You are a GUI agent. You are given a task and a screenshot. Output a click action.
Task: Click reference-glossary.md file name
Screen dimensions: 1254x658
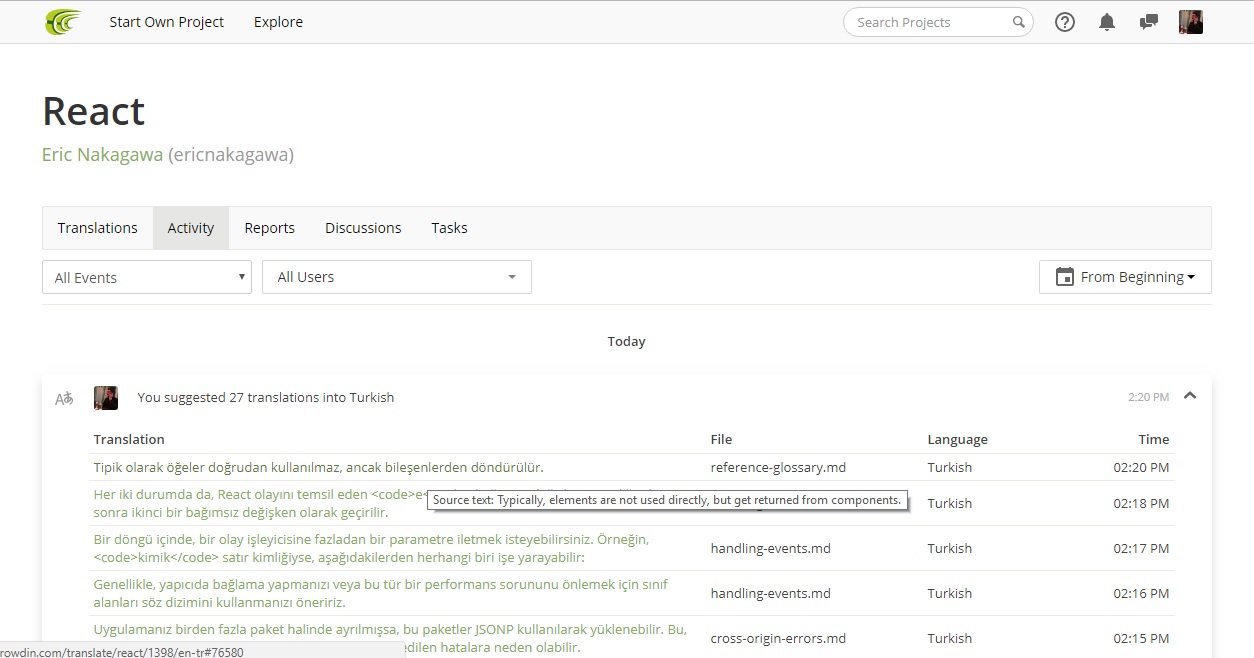point(779,467)
